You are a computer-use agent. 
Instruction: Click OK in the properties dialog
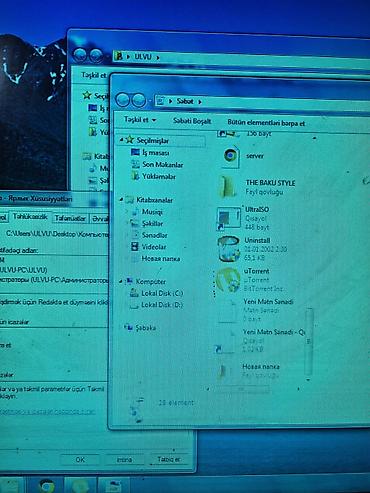[x=80, y=460]
